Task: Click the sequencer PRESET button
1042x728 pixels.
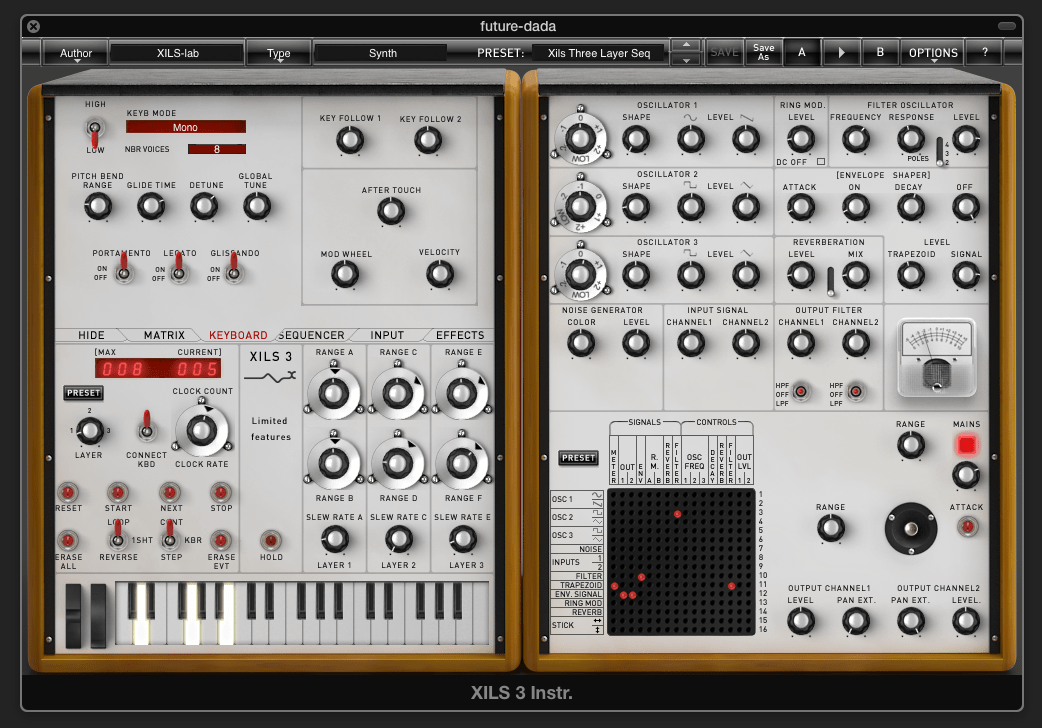Action: click(x=84, y=393)
